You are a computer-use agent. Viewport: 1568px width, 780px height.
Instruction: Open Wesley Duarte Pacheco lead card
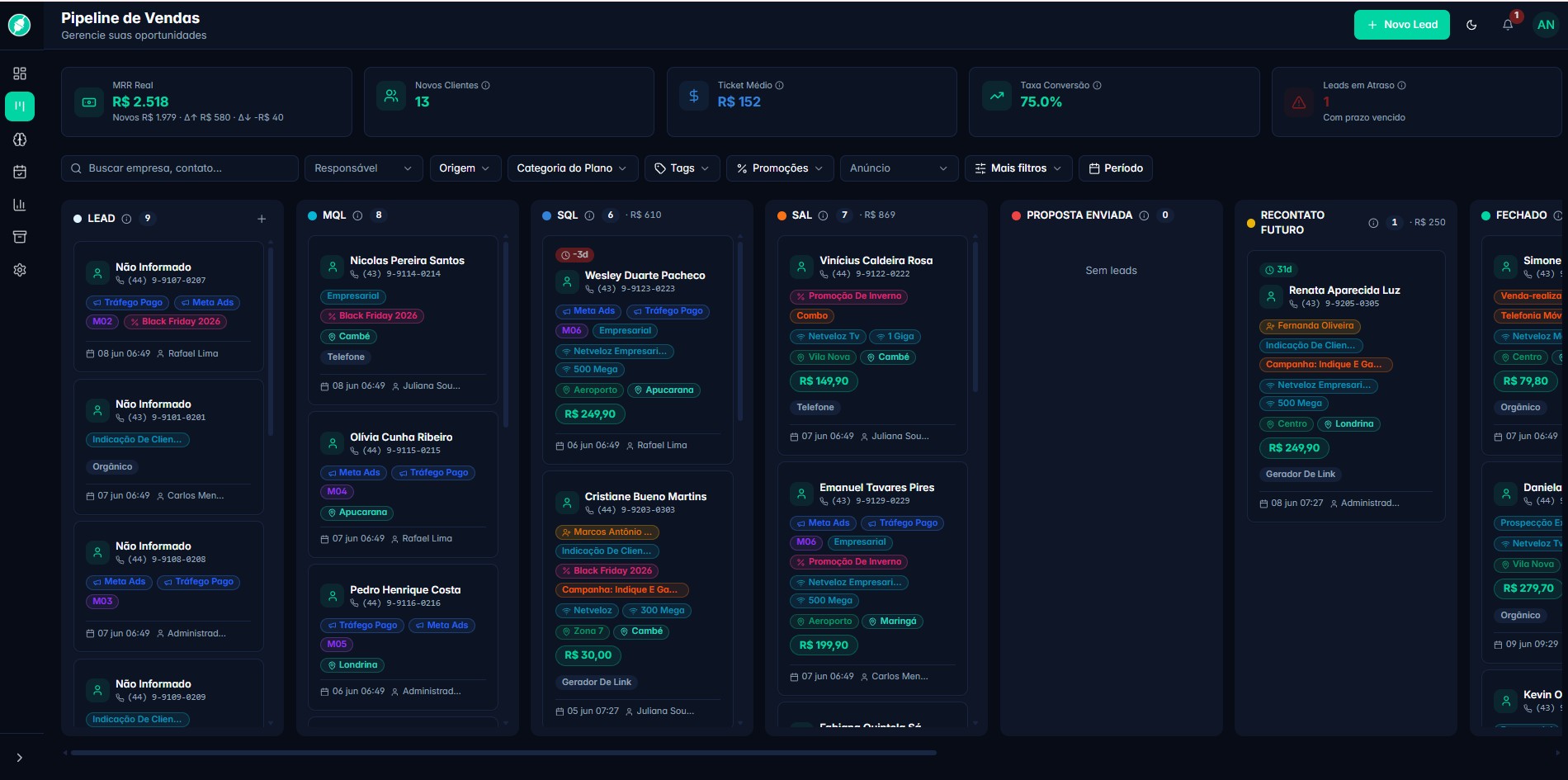(x=637, y=350)
